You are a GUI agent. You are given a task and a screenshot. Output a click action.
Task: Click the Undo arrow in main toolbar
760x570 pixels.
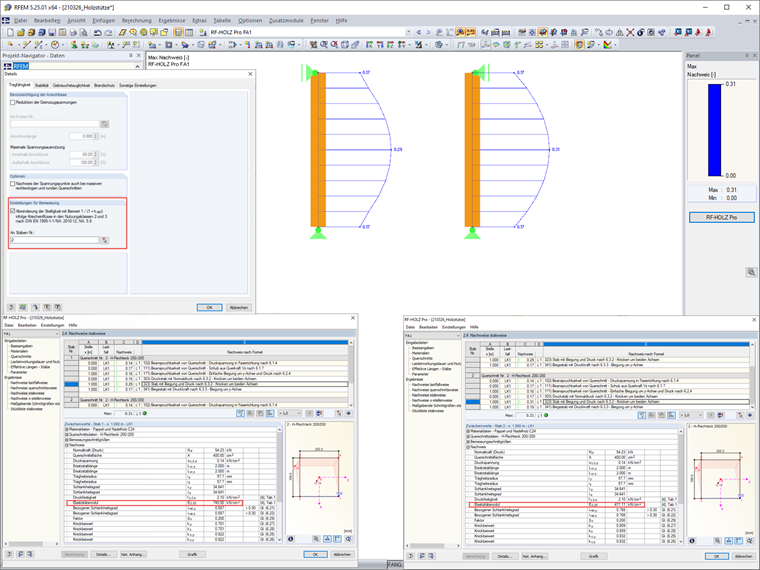97,32
